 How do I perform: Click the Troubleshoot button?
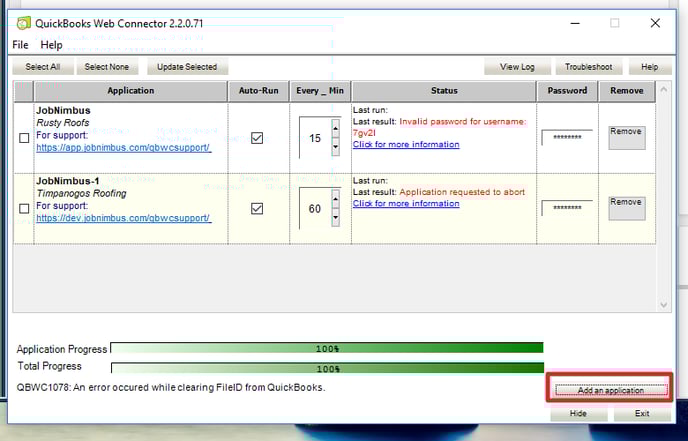tap(588, 67)
